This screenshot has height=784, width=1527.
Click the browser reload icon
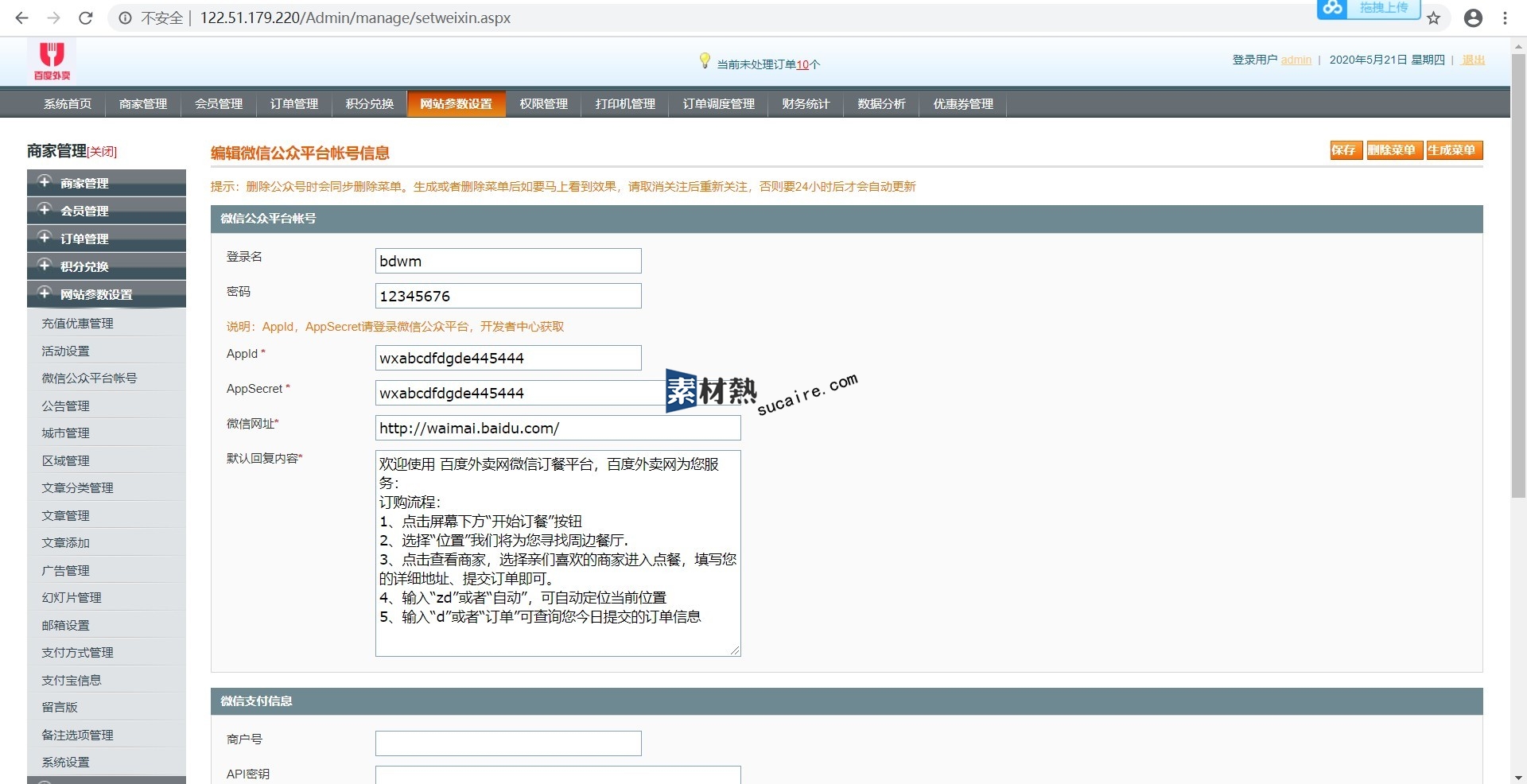[86, 17]
